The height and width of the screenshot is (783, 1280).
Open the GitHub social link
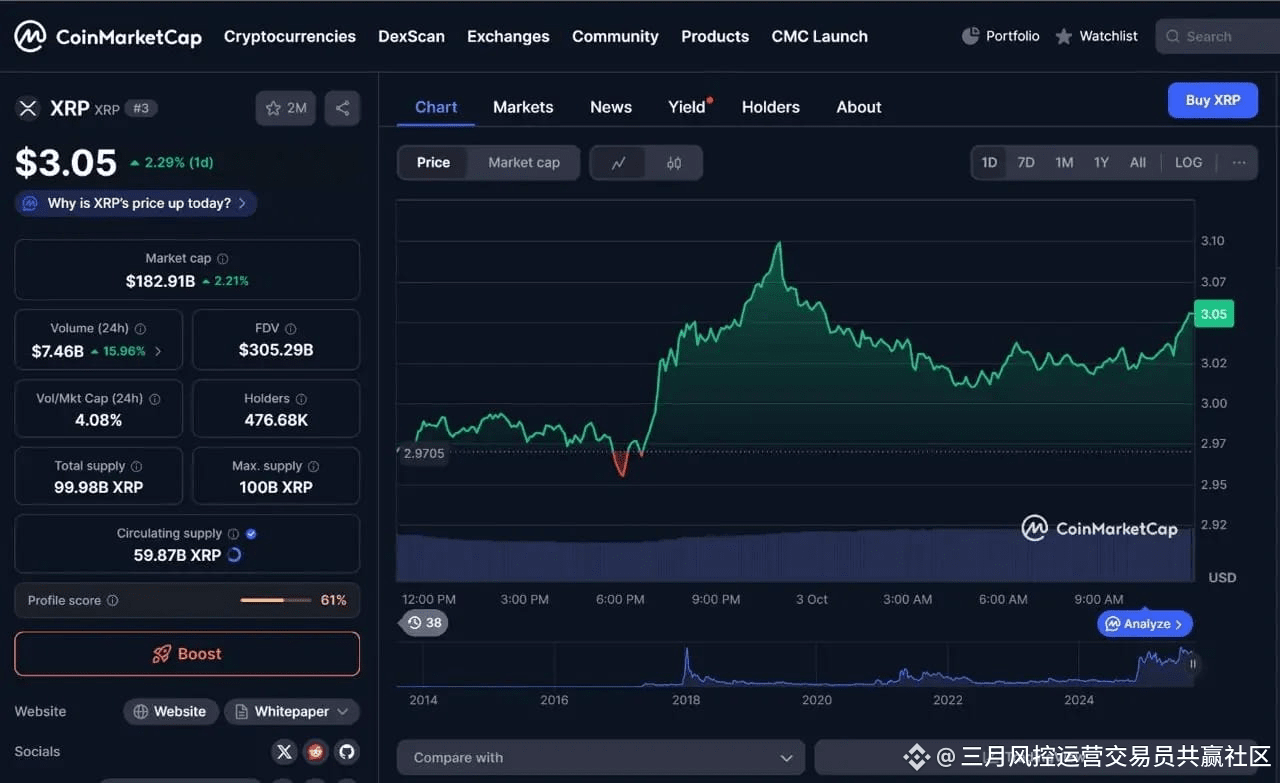coord(346,752)
